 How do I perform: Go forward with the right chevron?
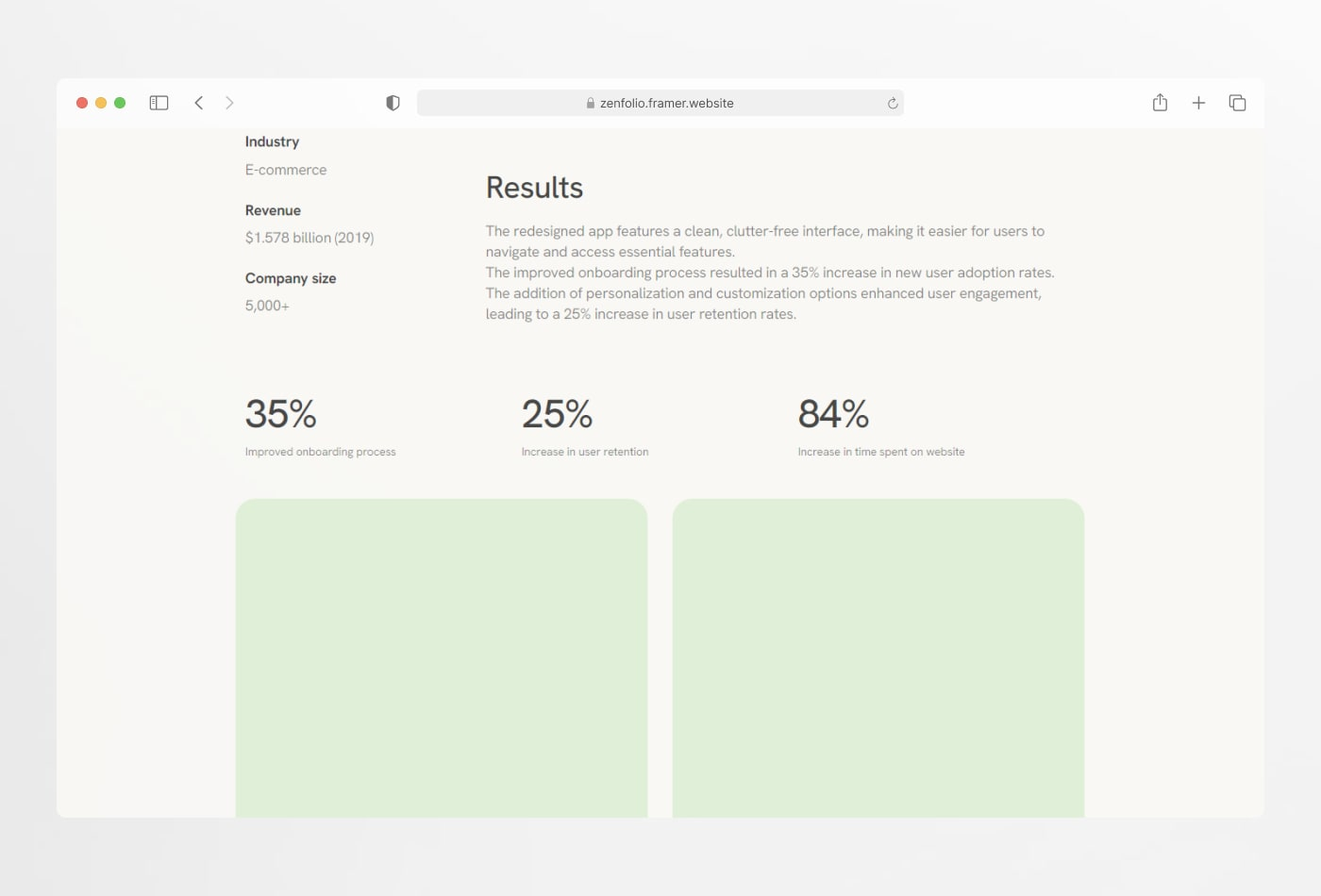(229, 103)
